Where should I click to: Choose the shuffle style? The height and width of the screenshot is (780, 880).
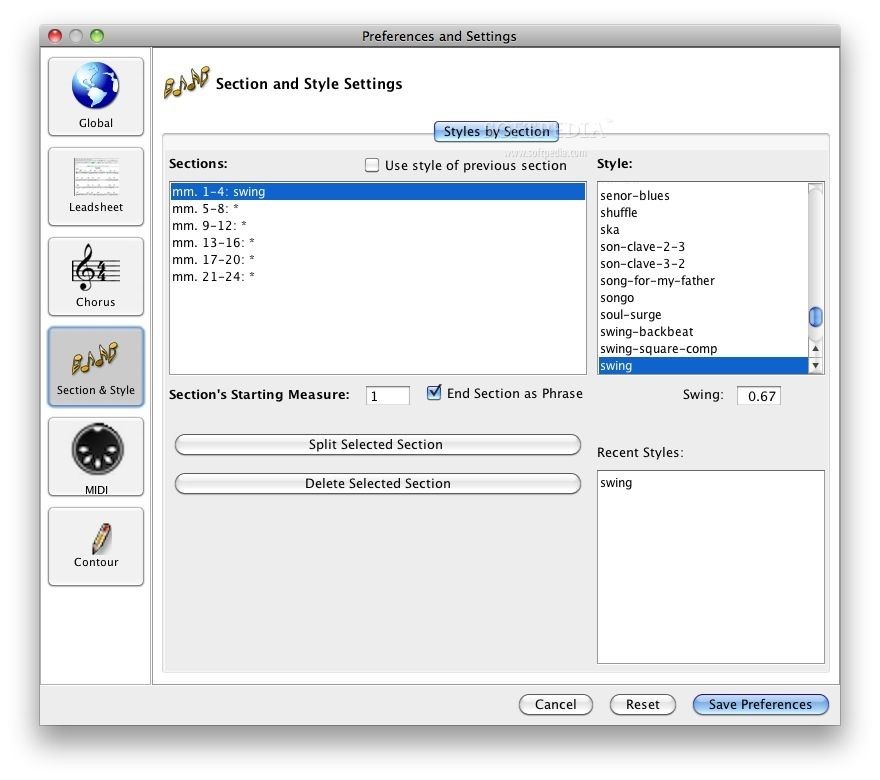click(618, 213)
